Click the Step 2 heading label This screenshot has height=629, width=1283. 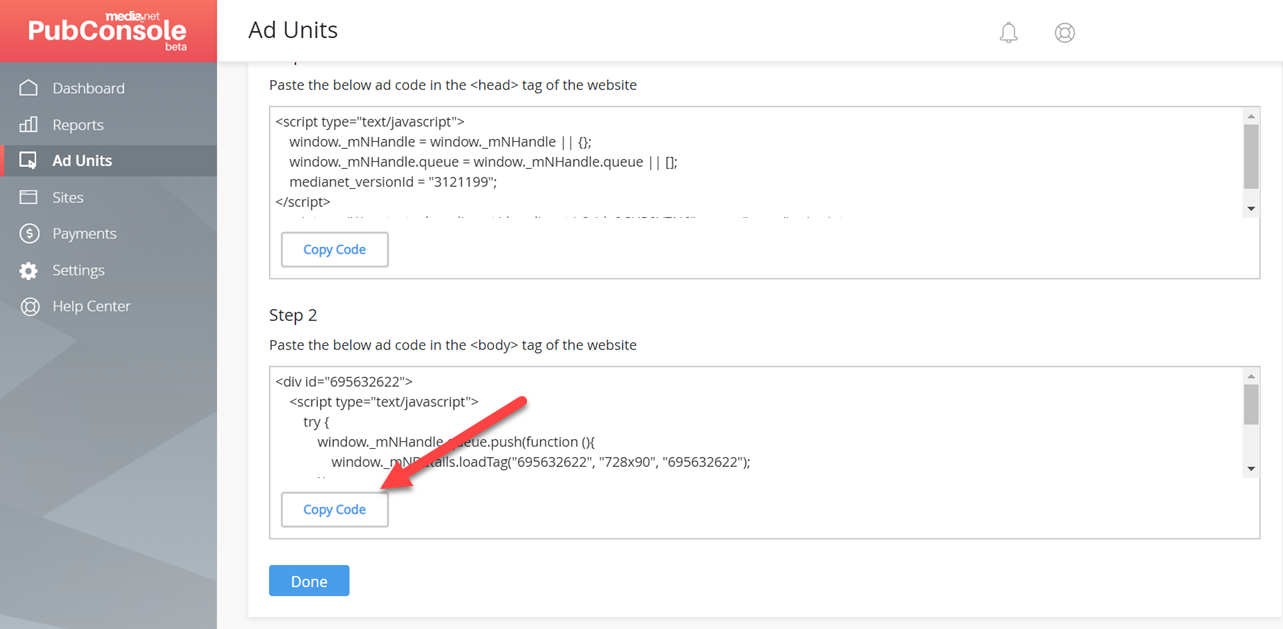tap(293, 314)
